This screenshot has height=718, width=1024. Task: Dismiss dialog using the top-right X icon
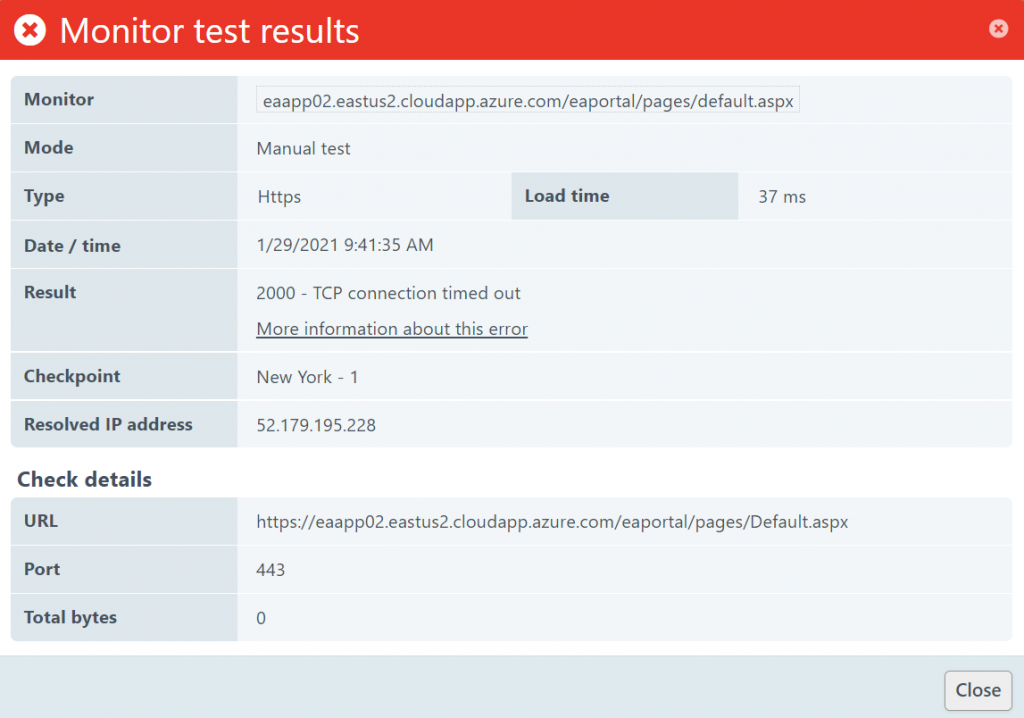click(998, 29)
